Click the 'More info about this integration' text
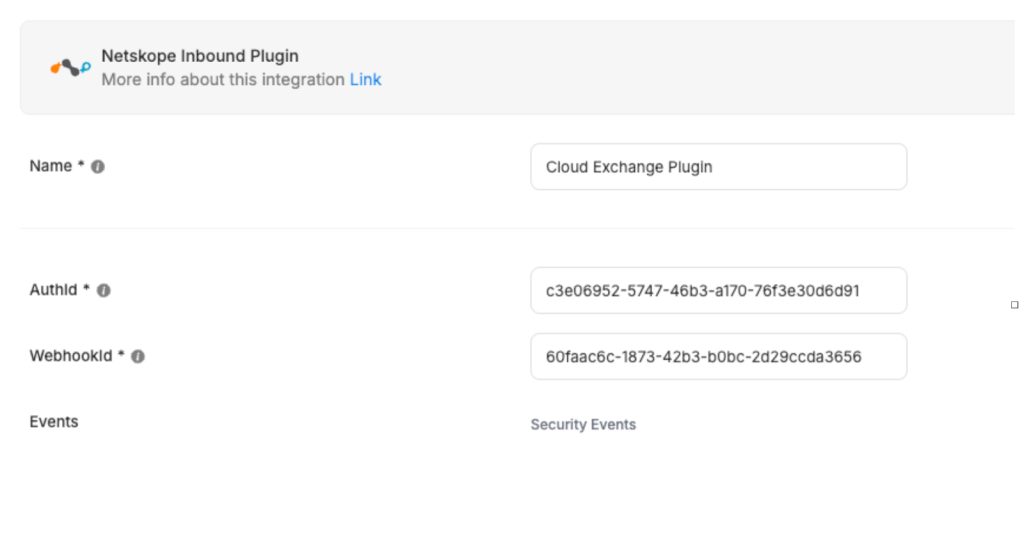 click(x=223, y=80)
